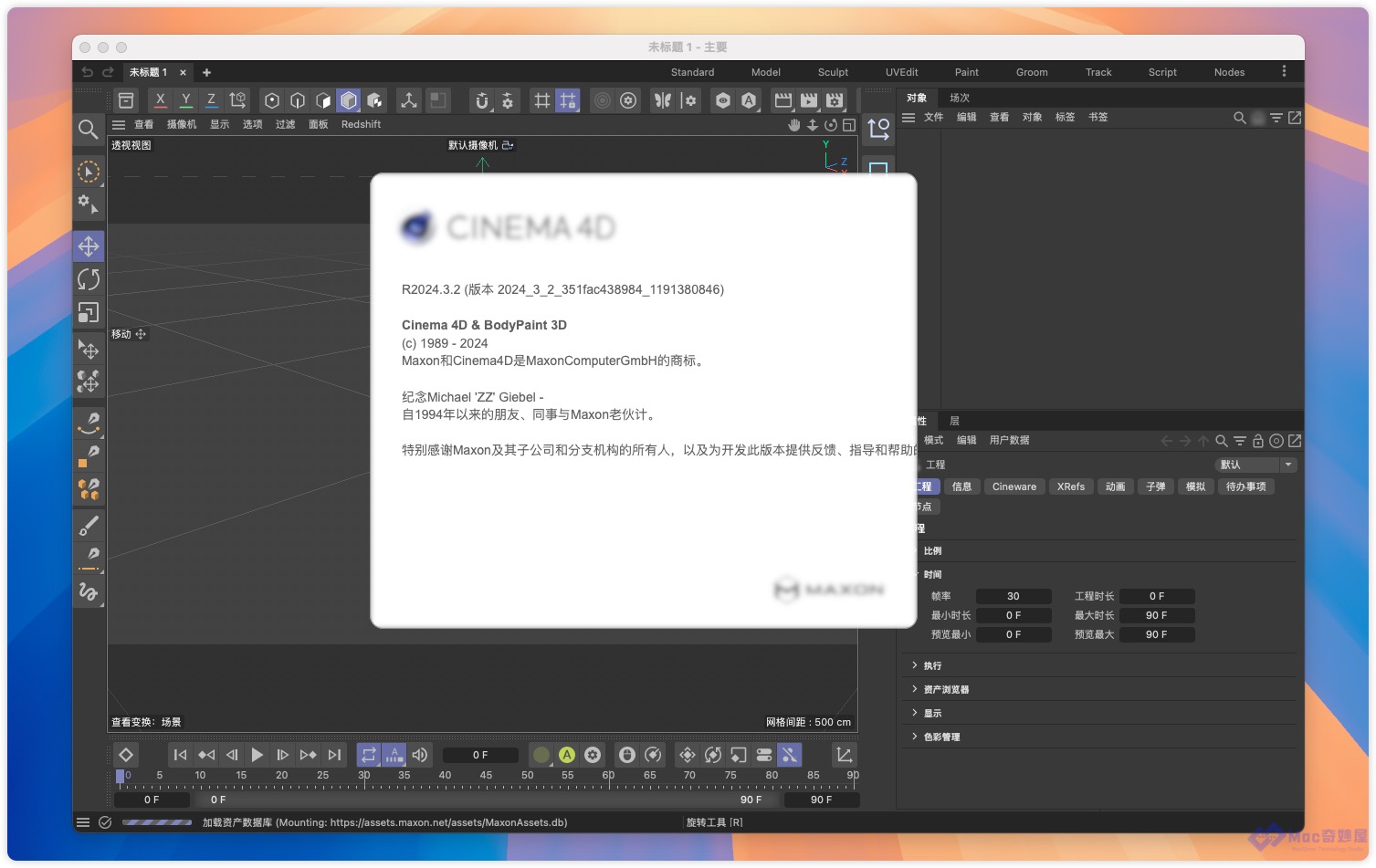The image size is (1376, 868).
Task: Maximize viewport via panel toggle icon
Action: click(849, 125)
